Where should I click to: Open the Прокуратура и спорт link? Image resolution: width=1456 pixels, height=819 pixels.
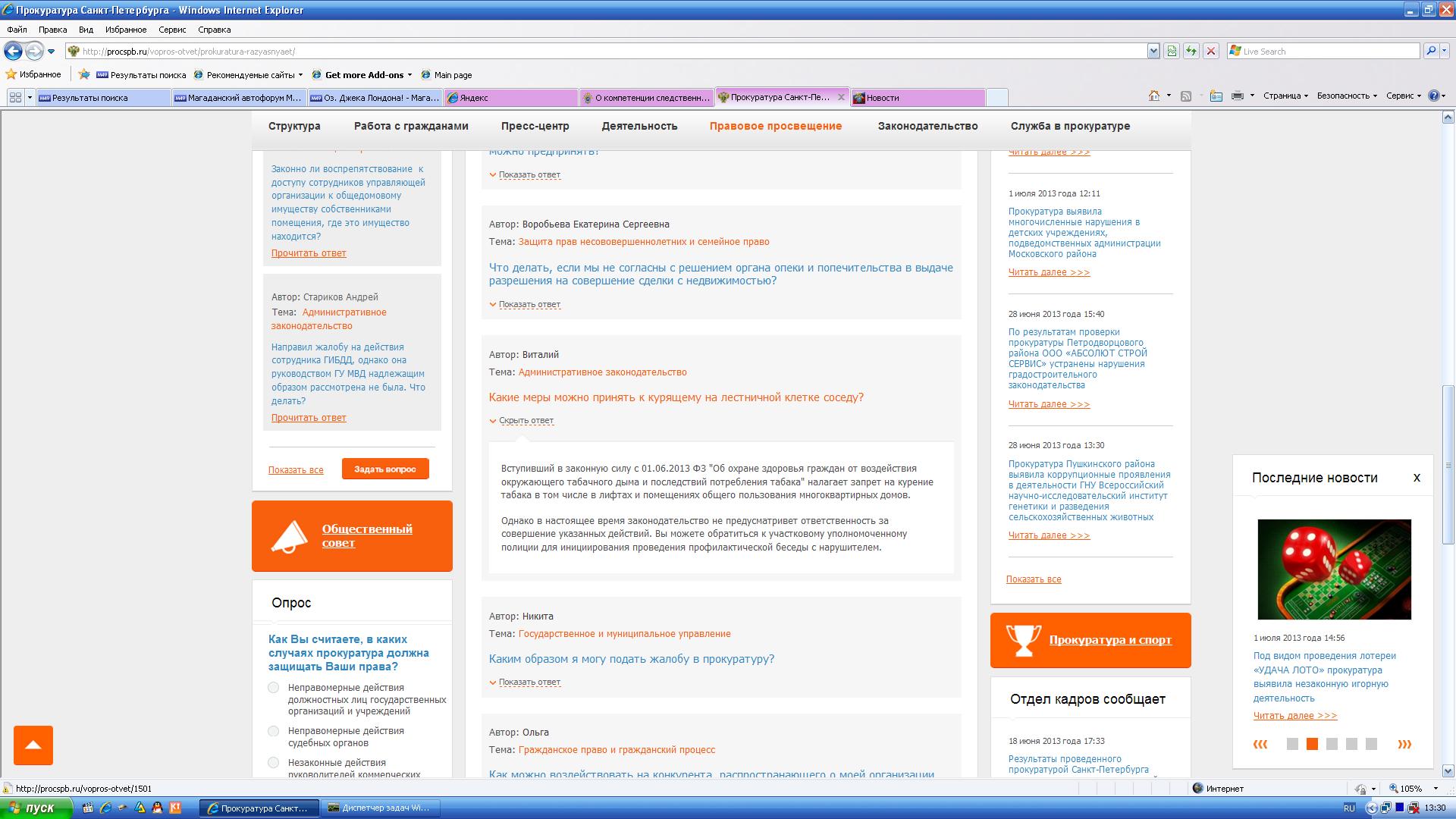(1109, 640)
